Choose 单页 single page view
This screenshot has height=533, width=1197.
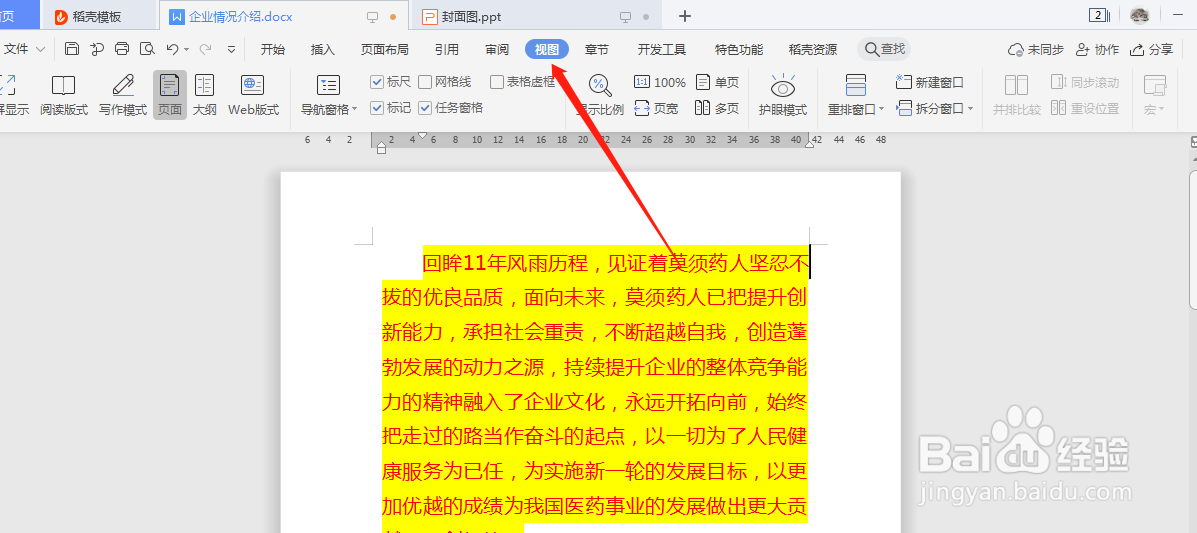717,82
